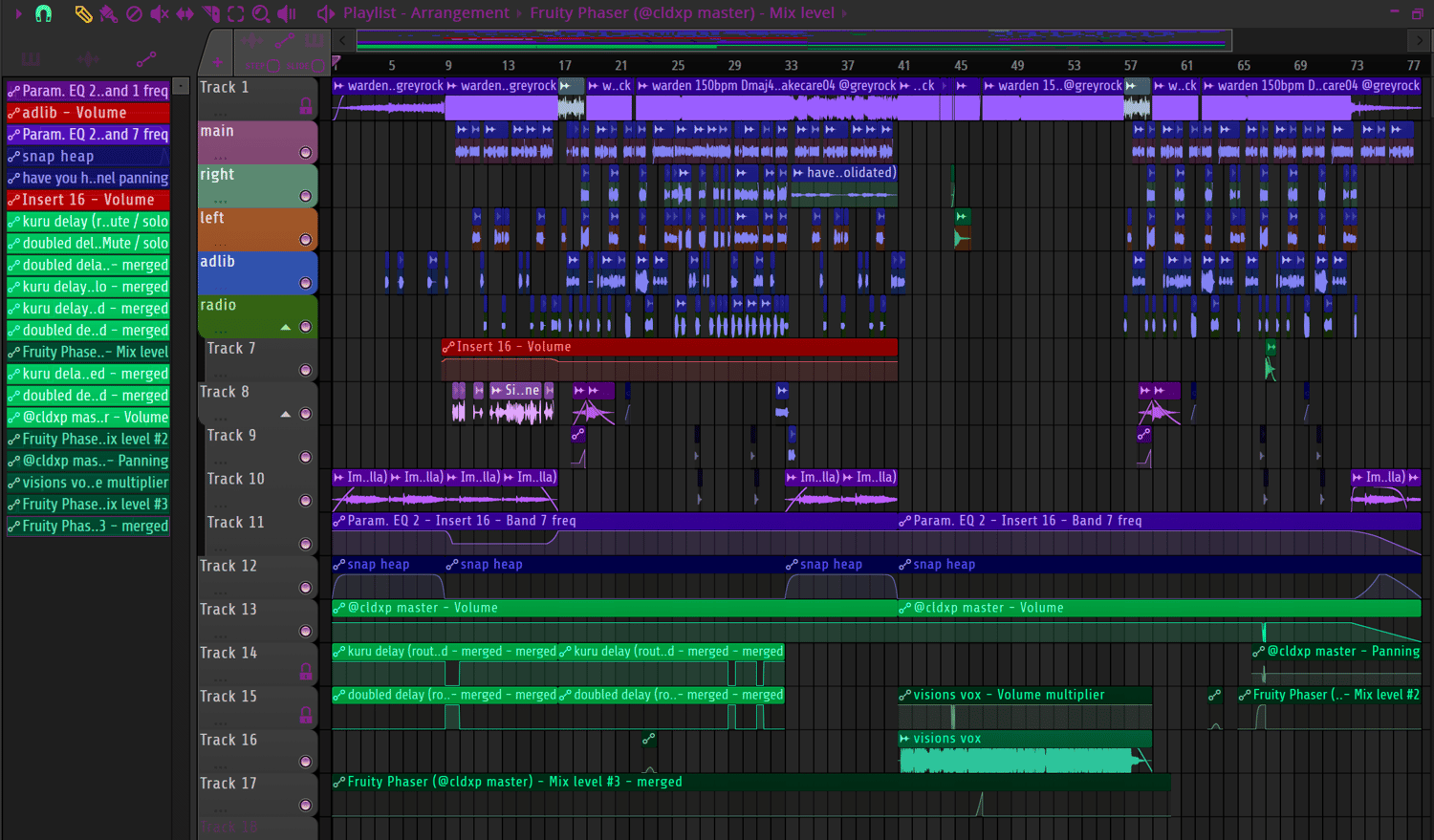Show audio clips via waveform icon in picker
Viewport: 1434px width, 840px height.
click(88, 59)
